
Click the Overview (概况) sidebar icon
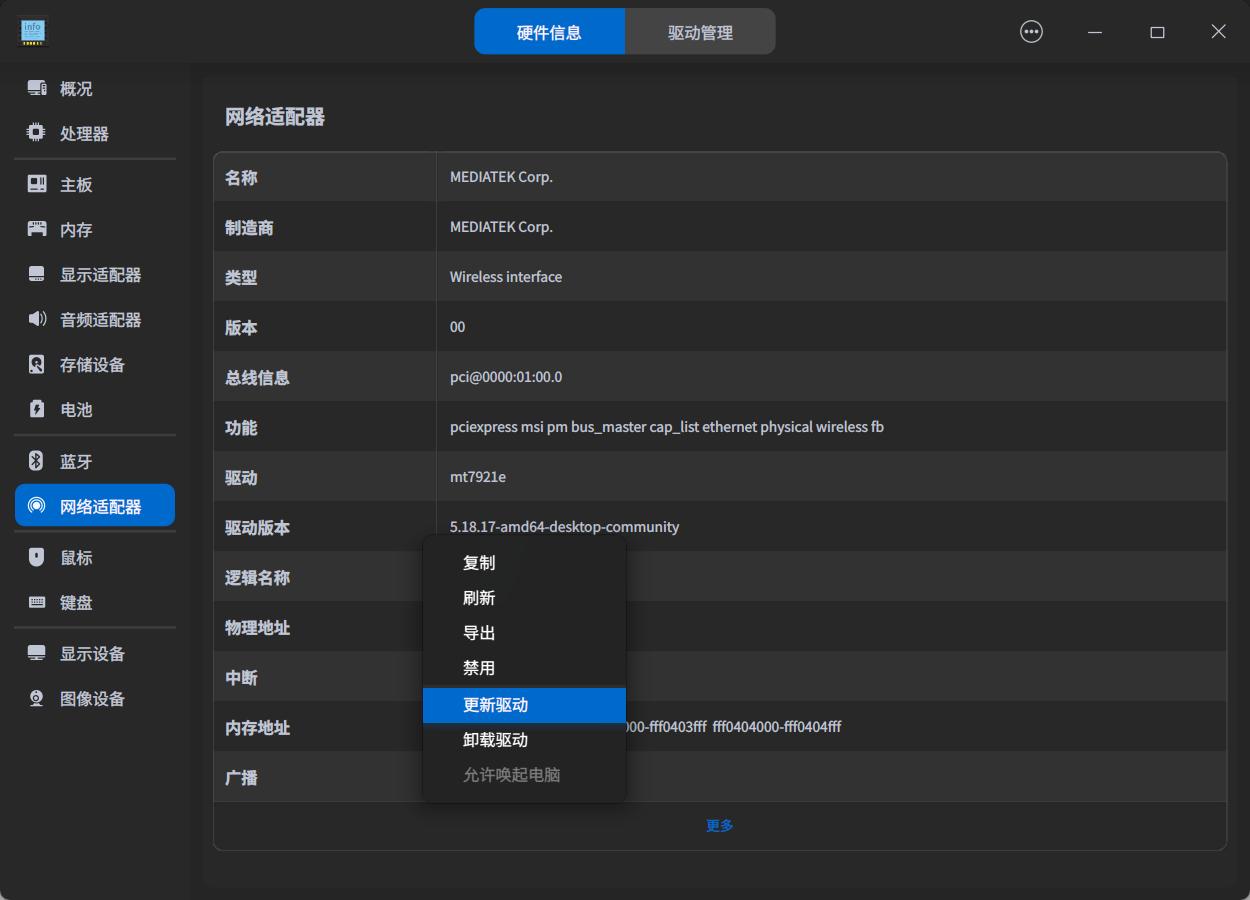pos(37,89)
